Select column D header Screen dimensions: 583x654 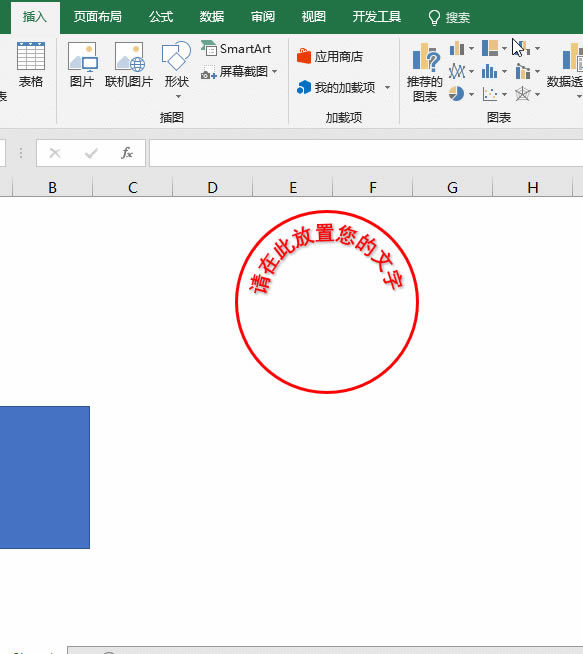(x=213, y=187)
